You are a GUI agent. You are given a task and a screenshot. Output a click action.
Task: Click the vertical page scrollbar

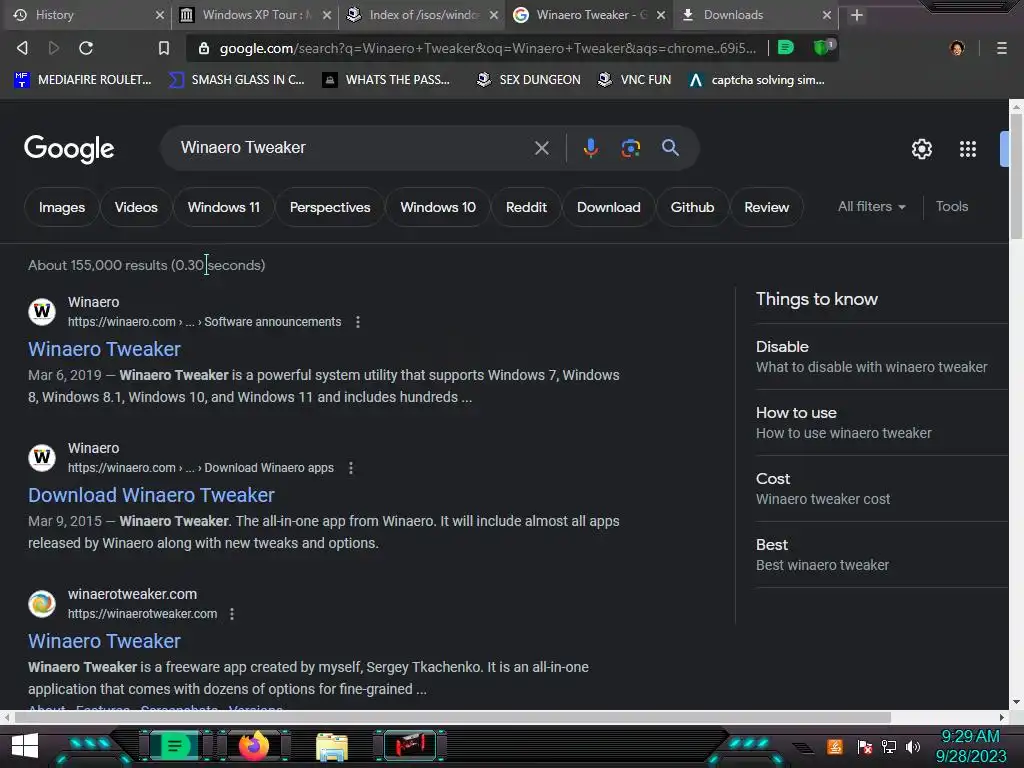coord(1016,176)
